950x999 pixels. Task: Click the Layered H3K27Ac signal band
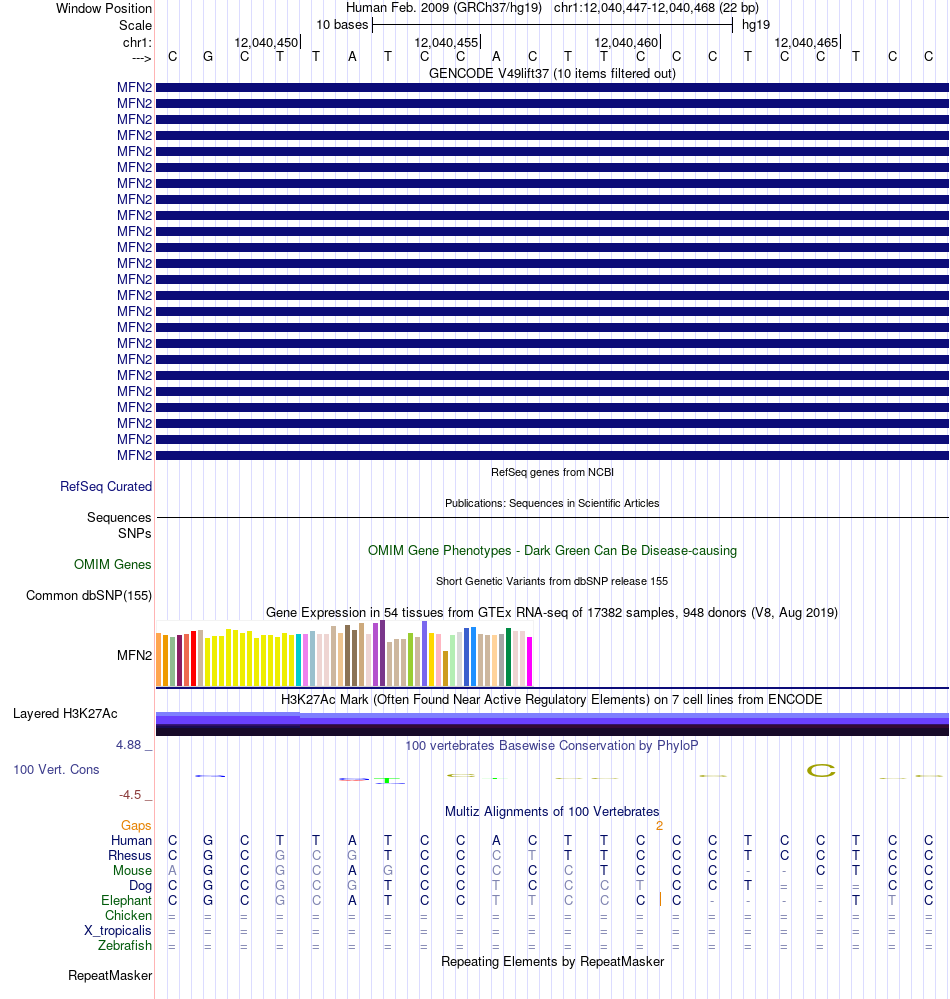[552, 724]
